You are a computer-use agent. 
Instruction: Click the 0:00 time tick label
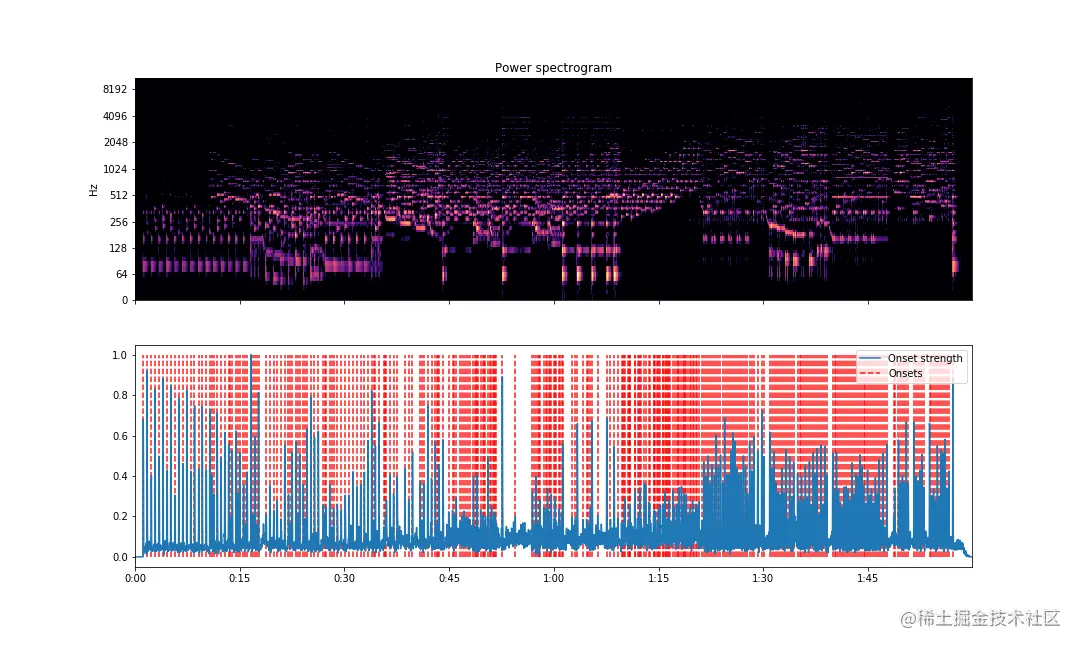point(136,578)
